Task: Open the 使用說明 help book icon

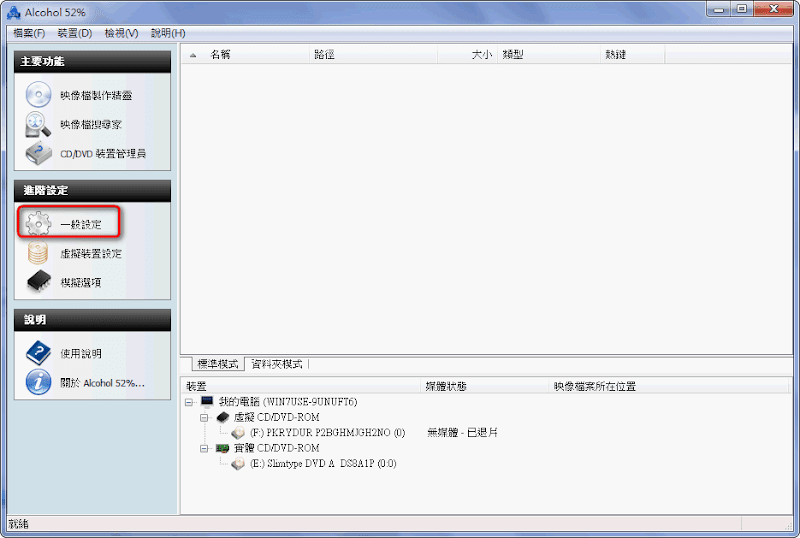Action: [38, 353]
